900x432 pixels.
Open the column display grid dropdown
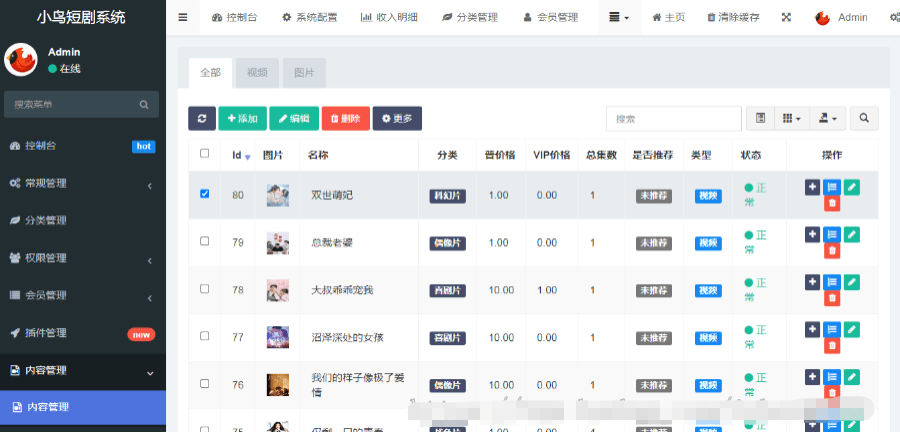point(791,118)
